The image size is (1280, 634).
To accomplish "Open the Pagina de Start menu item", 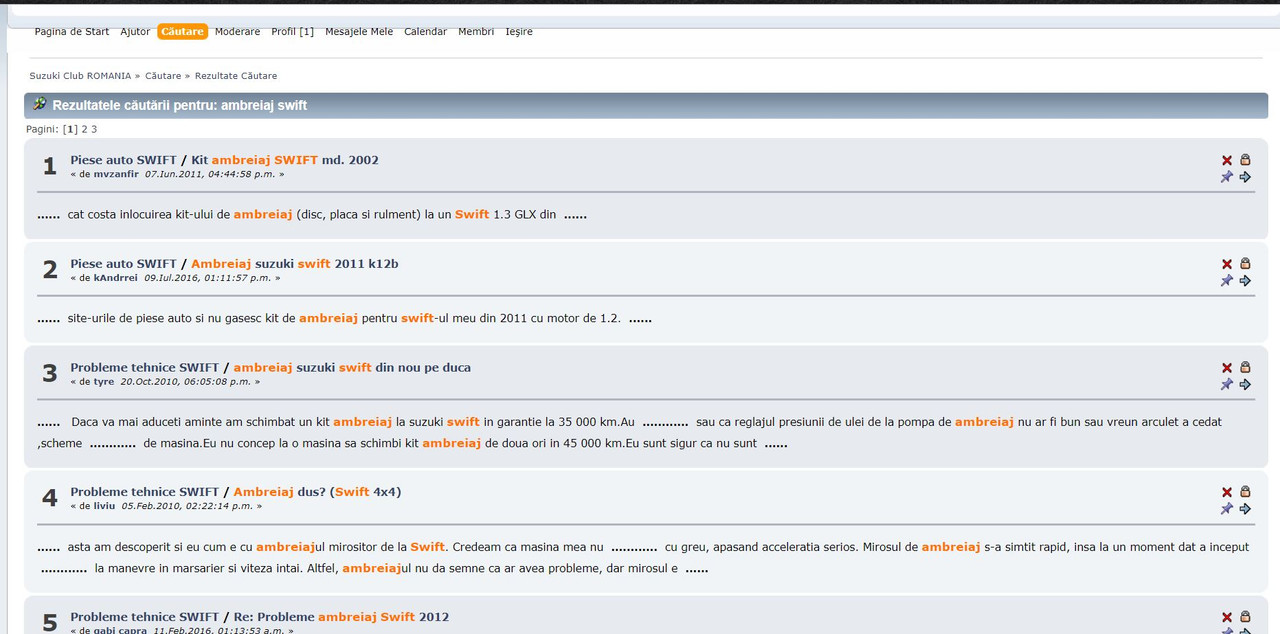I will coord(72,32).
